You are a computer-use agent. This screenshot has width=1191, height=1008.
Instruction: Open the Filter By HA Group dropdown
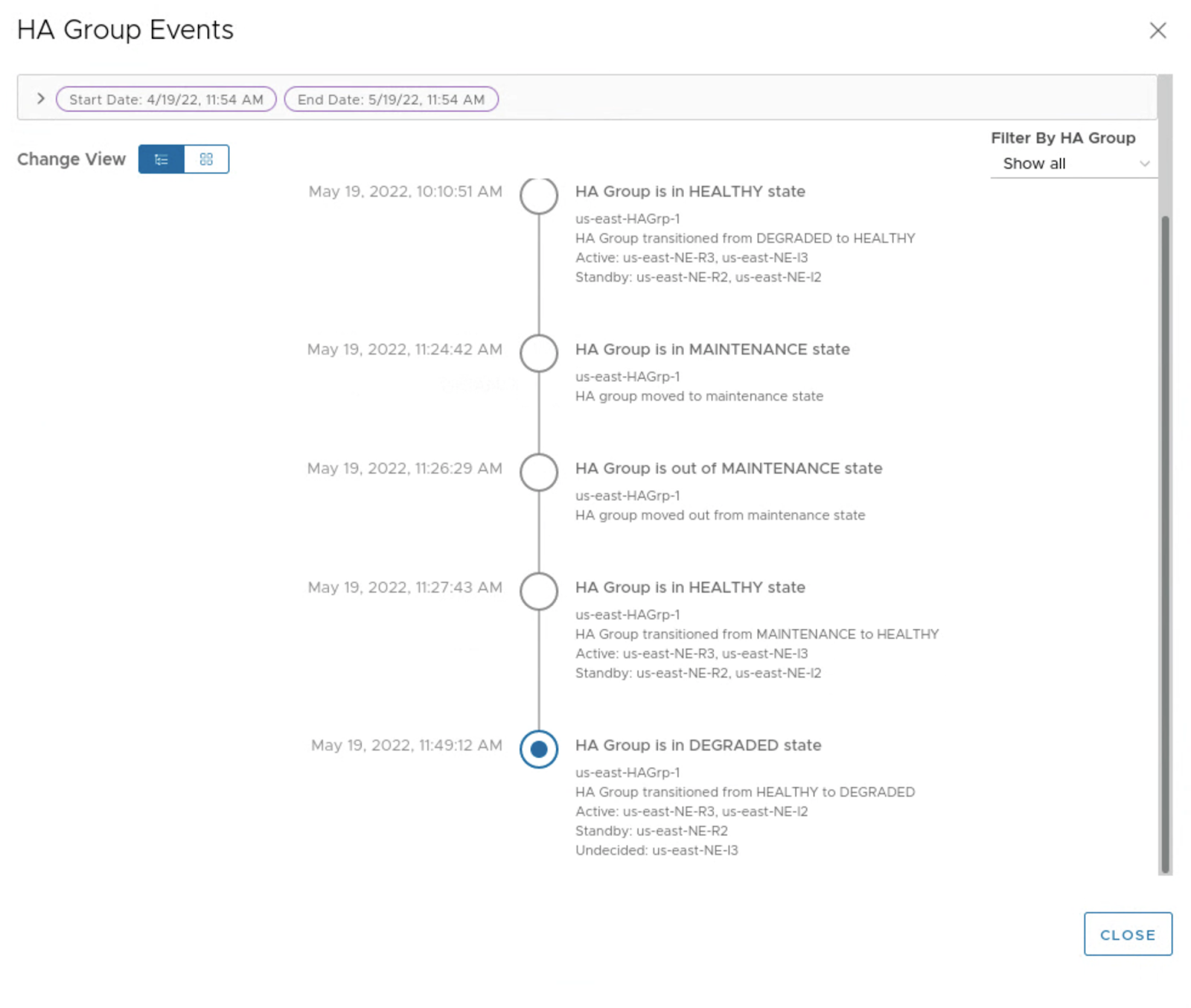point(1072,164)
